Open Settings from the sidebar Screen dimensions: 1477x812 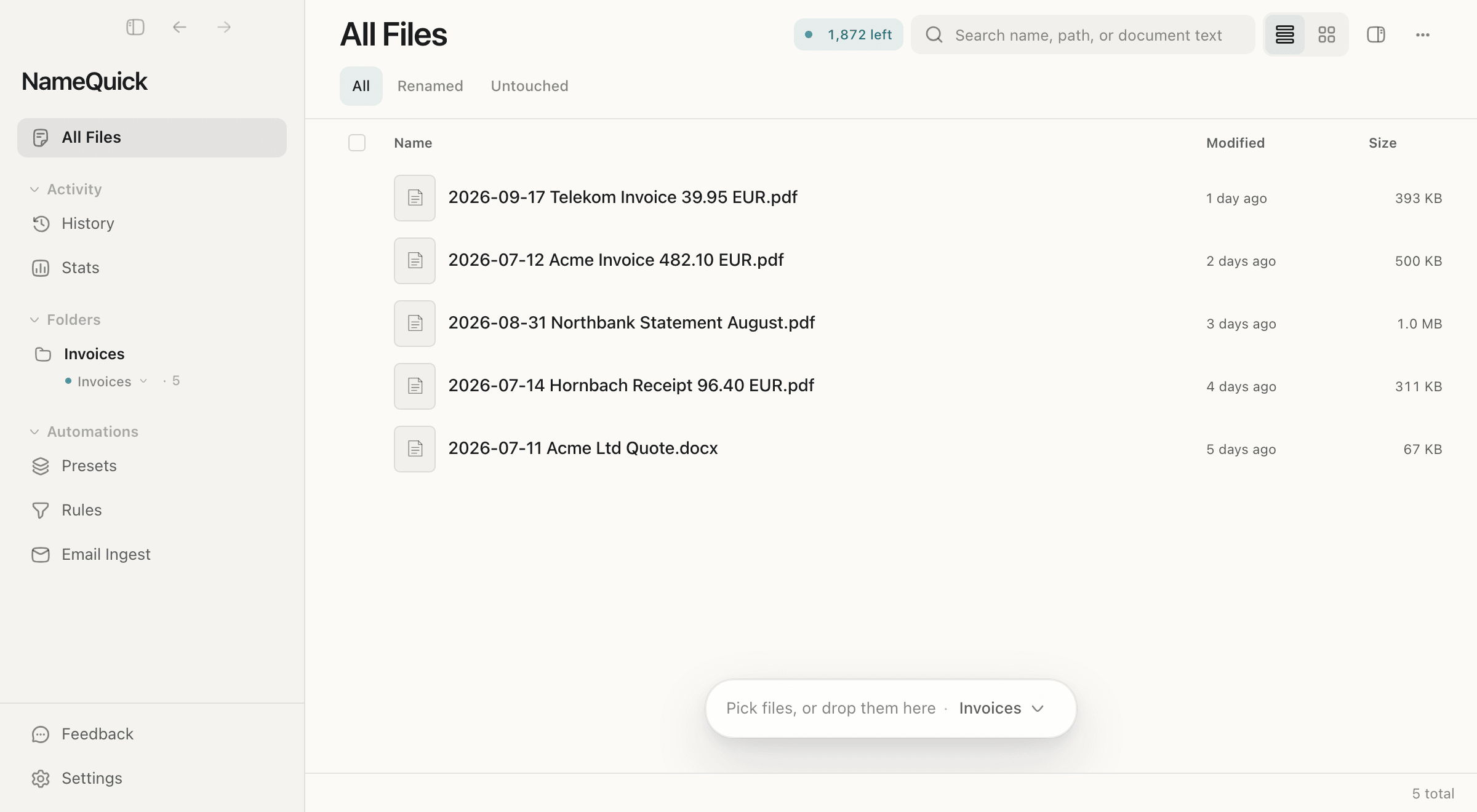click(152, 779)
